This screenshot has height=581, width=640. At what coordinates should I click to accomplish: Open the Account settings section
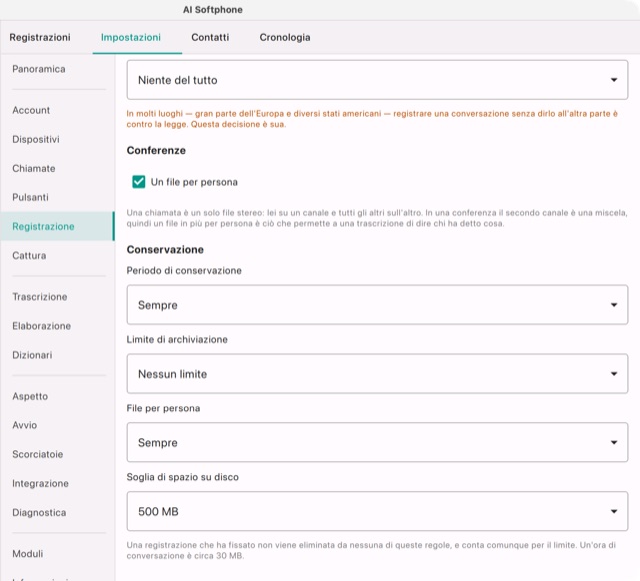pyautogui.click(x=58, y=110)
